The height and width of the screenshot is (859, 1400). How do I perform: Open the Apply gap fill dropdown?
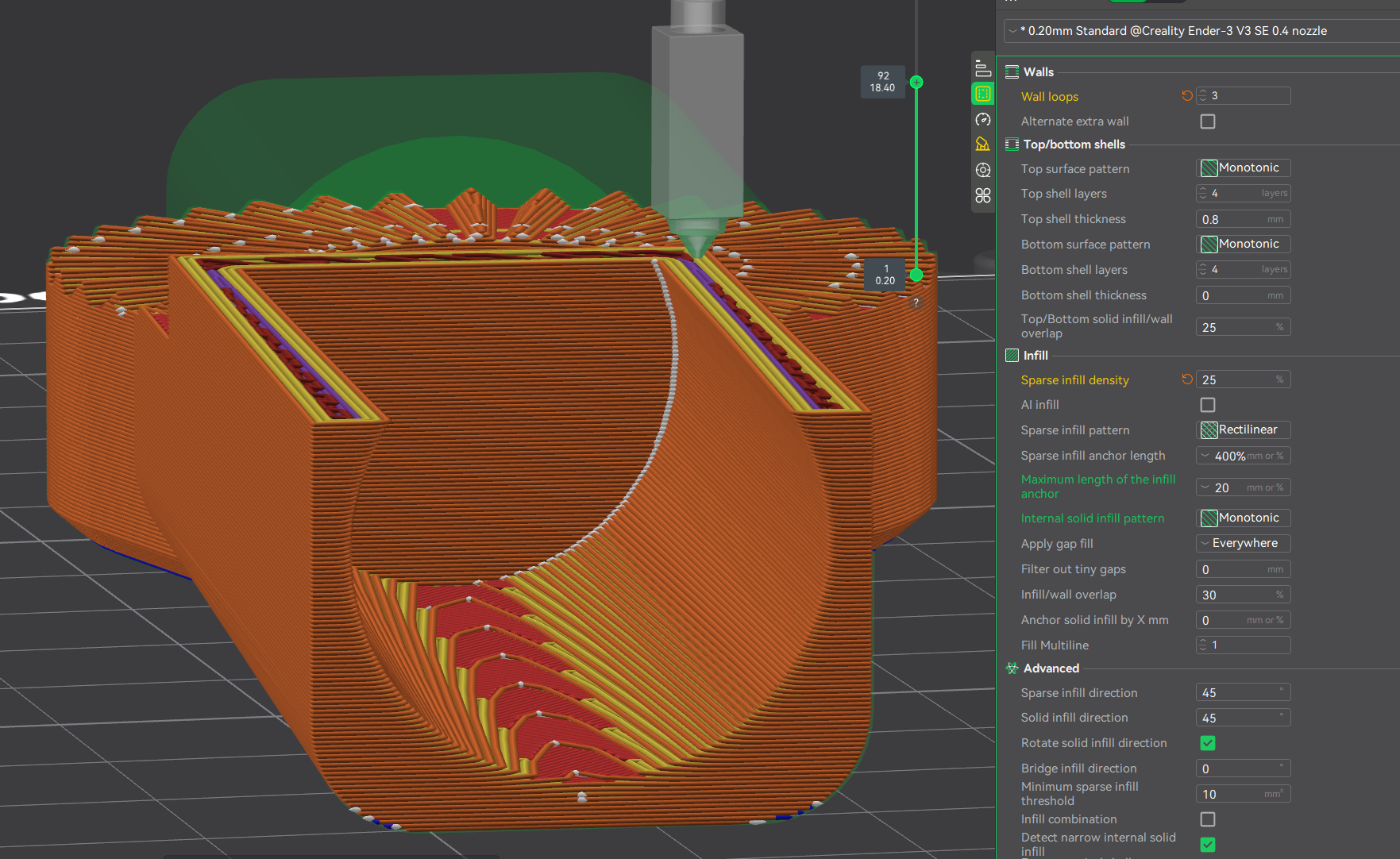coord(1243,543)
